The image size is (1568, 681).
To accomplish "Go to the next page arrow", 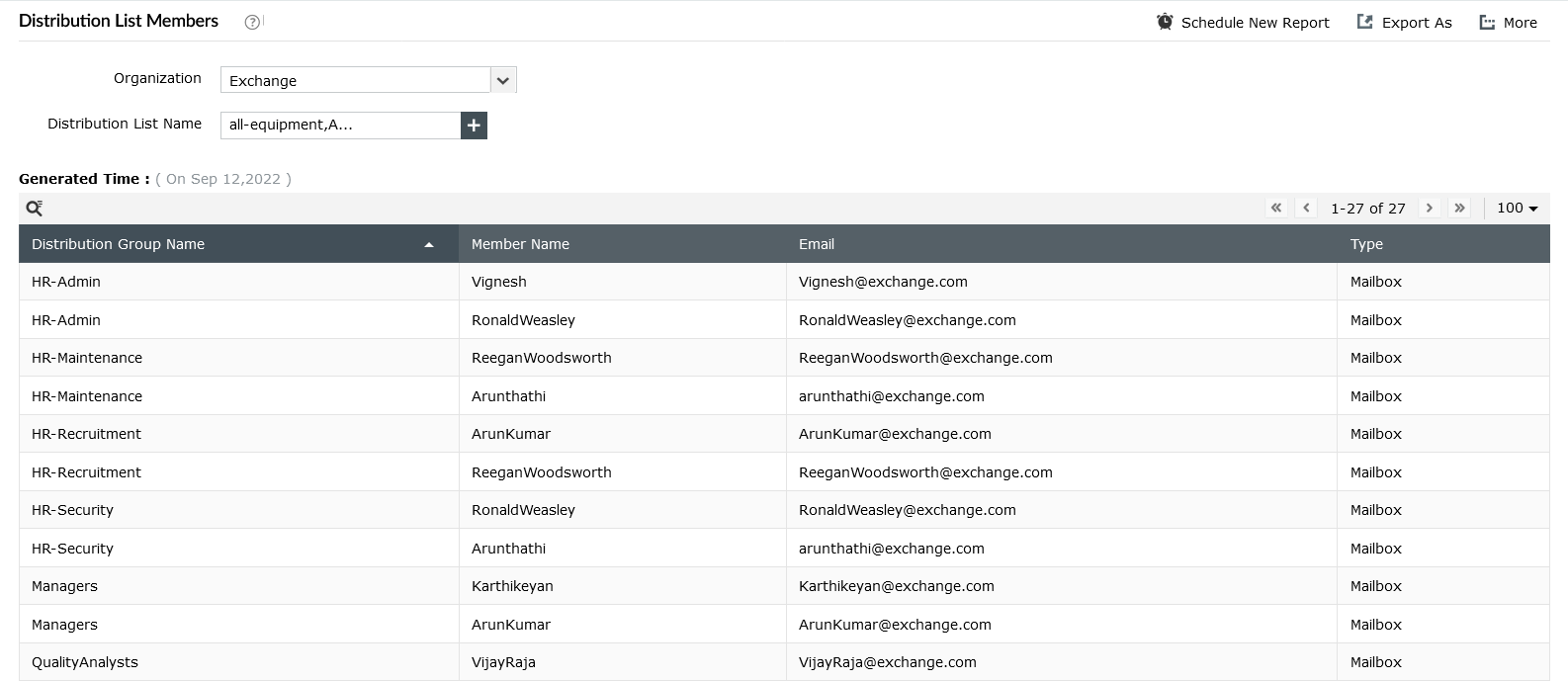I will coord(1429,208).
